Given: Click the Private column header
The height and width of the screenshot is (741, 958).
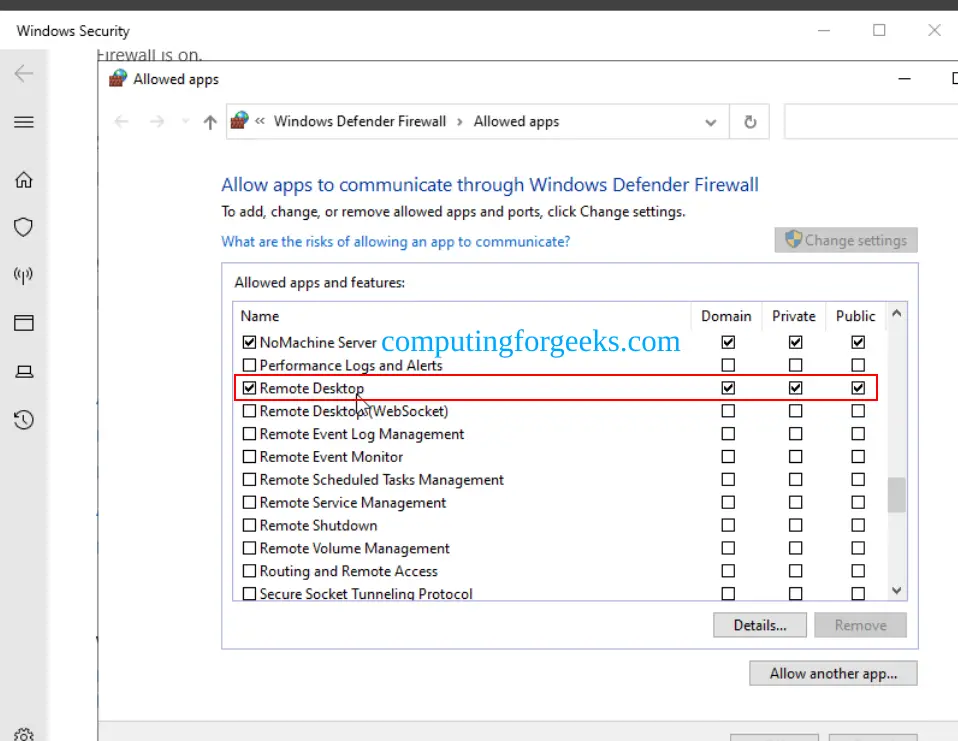Looking at the screenshot, I should point(794,316).
